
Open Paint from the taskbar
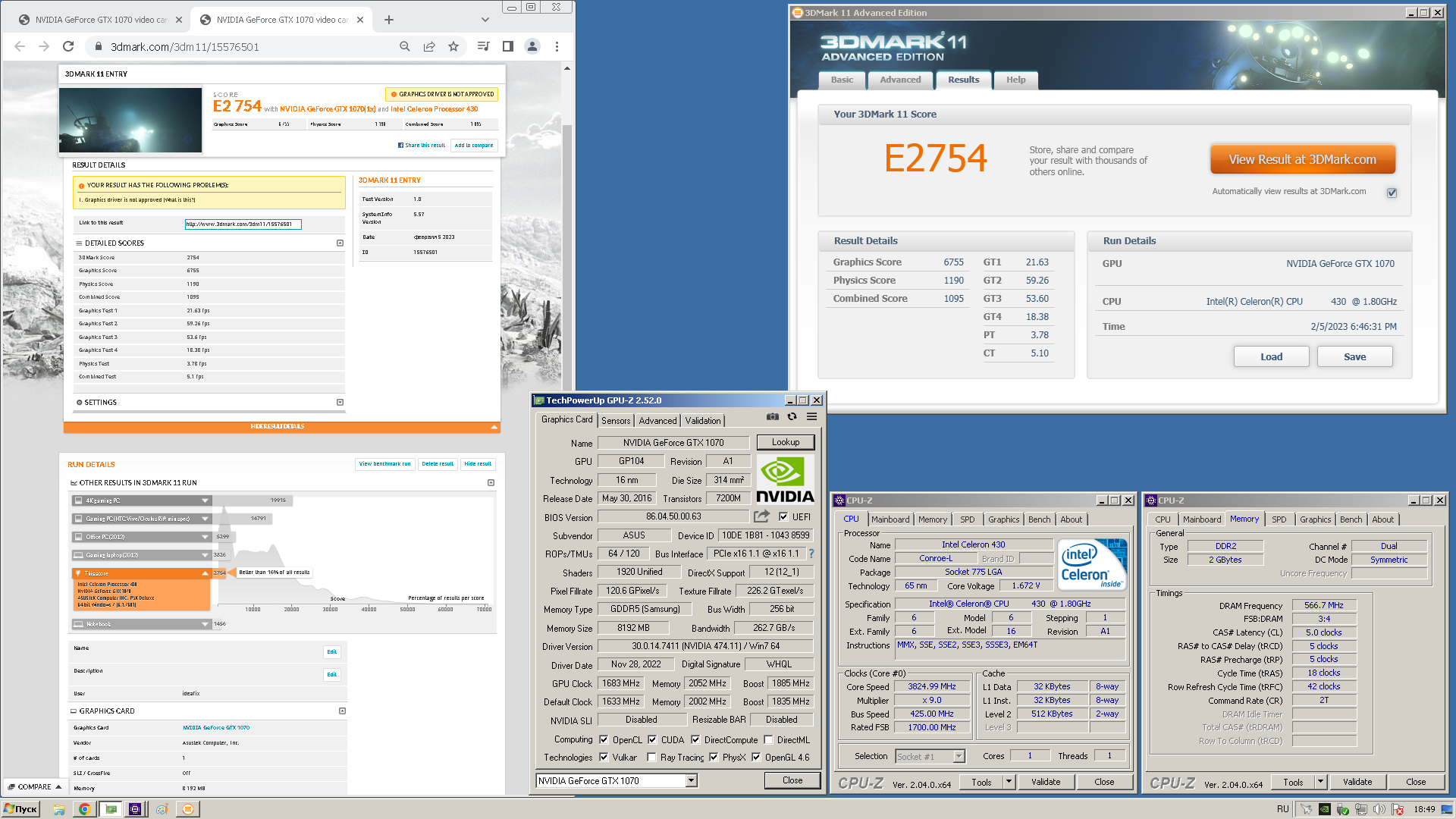click(162, 809)
